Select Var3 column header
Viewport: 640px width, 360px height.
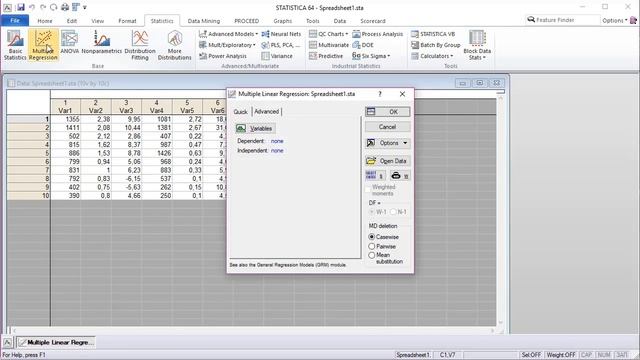click(126, 107)
